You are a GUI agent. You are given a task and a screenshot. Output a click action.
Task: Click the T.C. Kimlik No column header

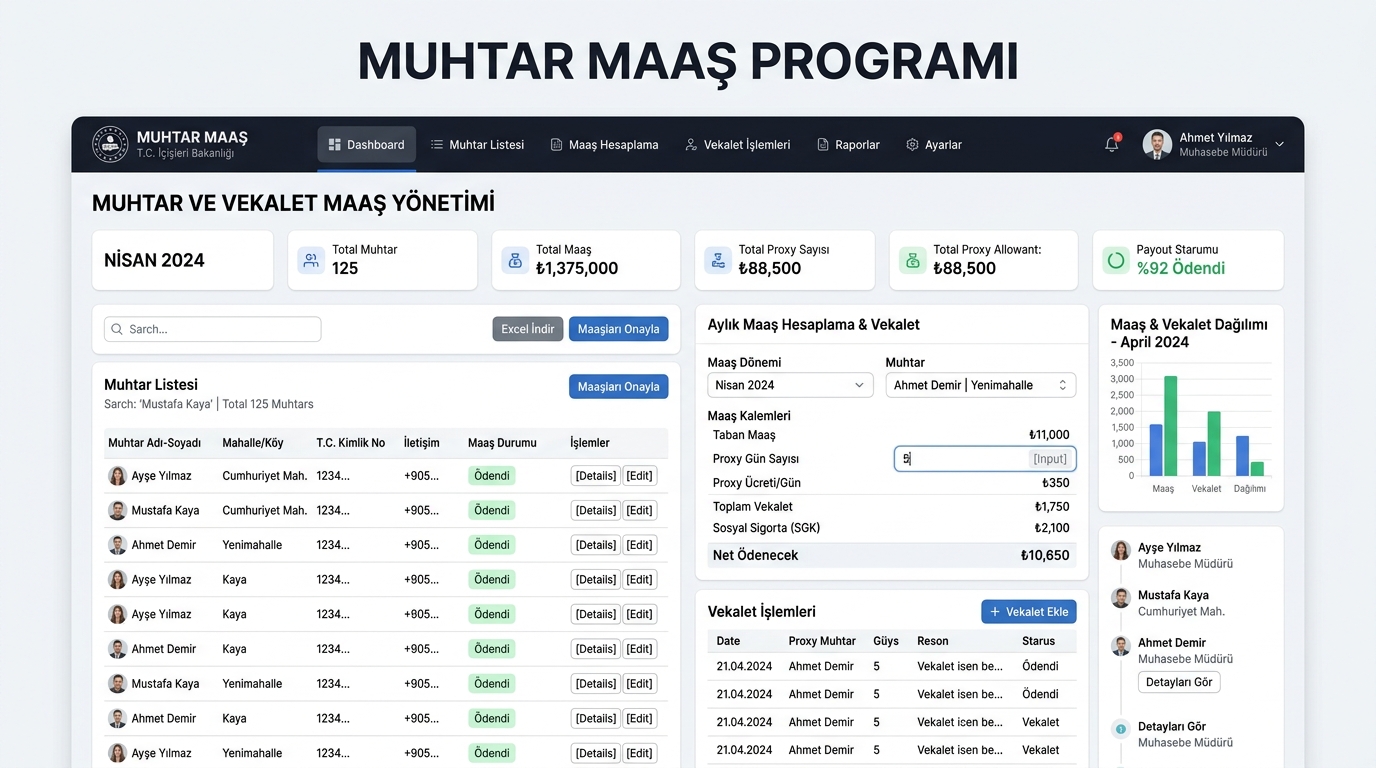tap(351, 443)
